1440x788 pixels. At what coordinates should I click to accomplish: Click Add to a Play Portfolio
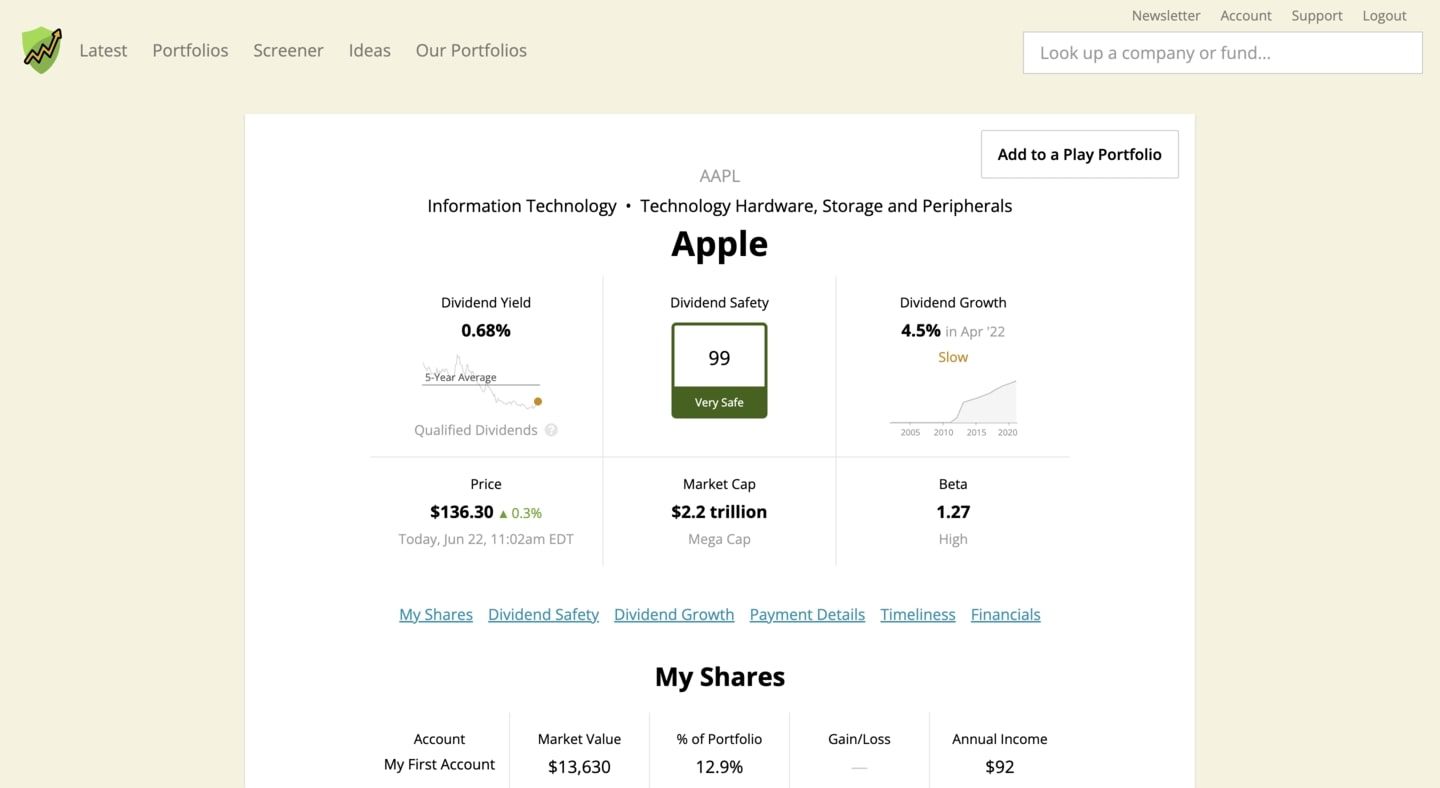(1079, 154)
